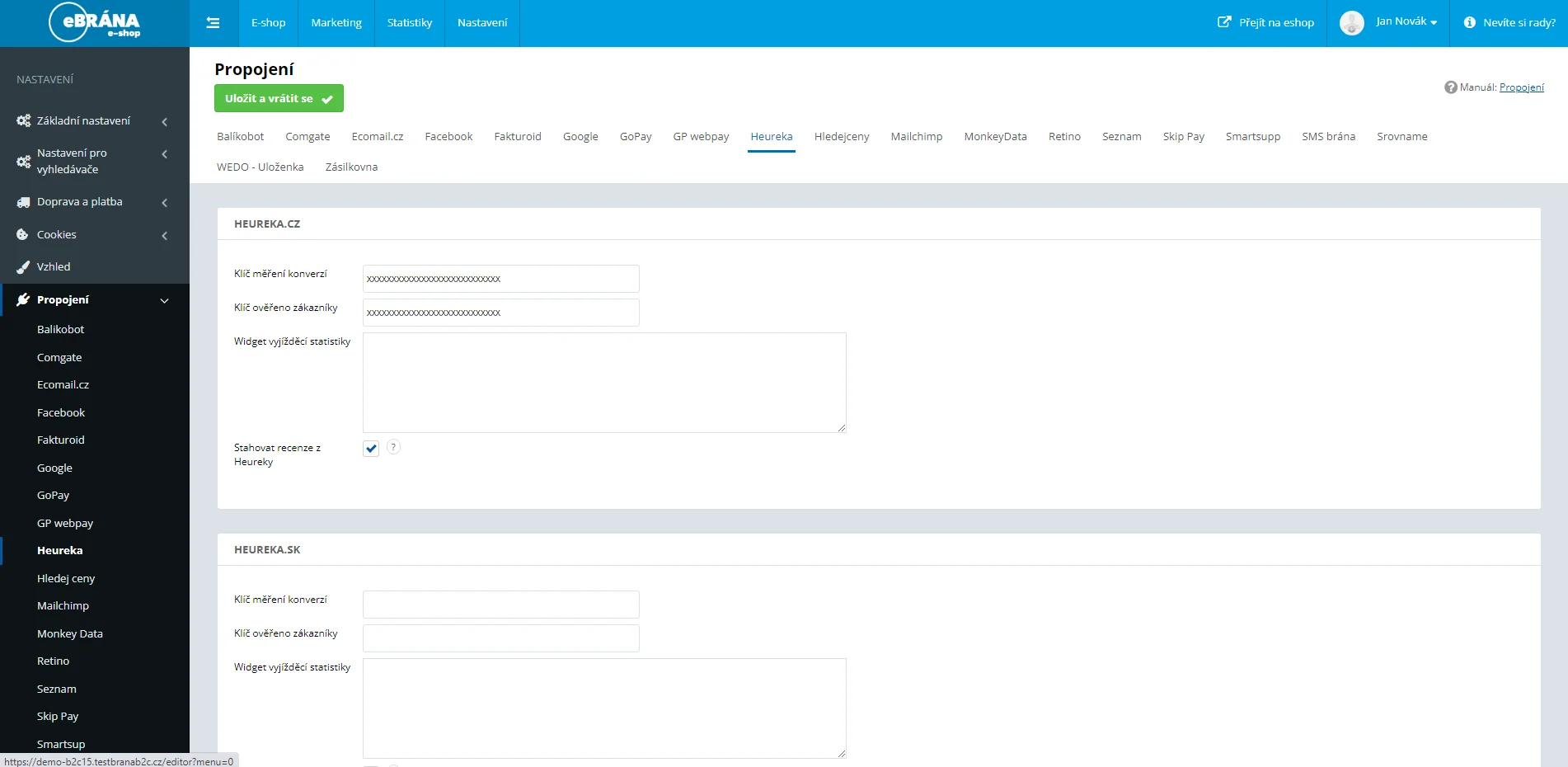Image resolution: width=1568 pixels, height=767 pixels.
Task: Toggle the sidebar hamburger menu icon
Action: pos(213,23)
